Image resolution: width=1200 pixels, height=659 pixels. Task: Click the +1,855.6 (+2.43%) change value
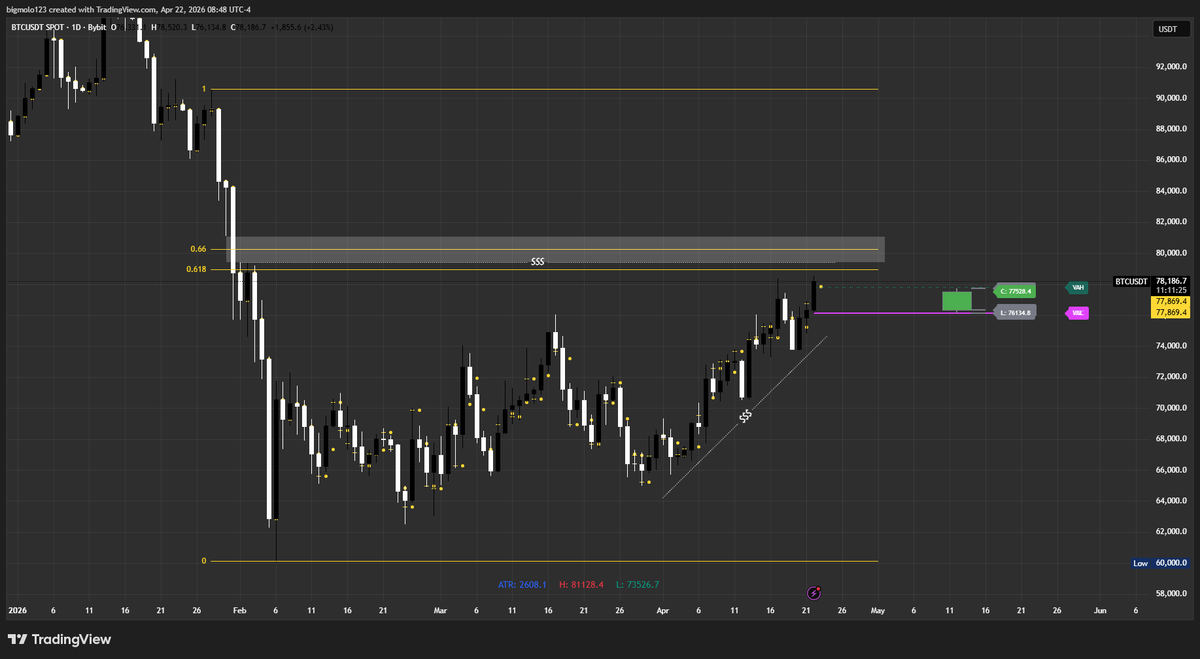tap(302, 27)
